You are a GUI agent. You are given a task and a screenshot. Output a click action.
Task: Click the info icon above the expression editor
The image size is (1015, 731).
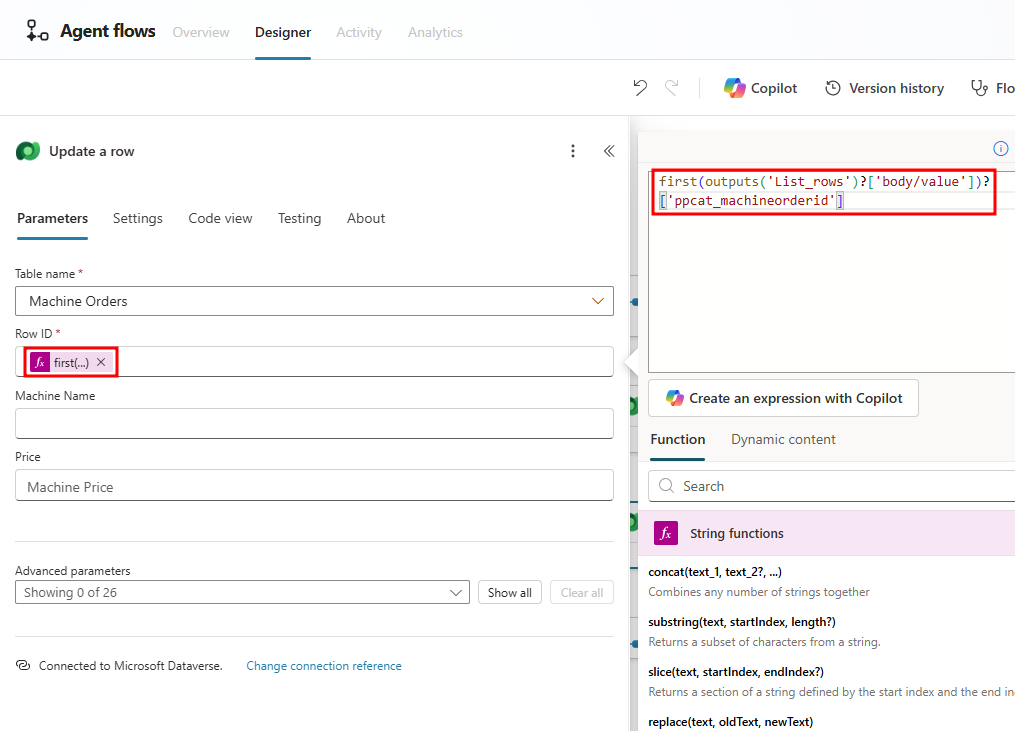click(x=1000, y=148)
